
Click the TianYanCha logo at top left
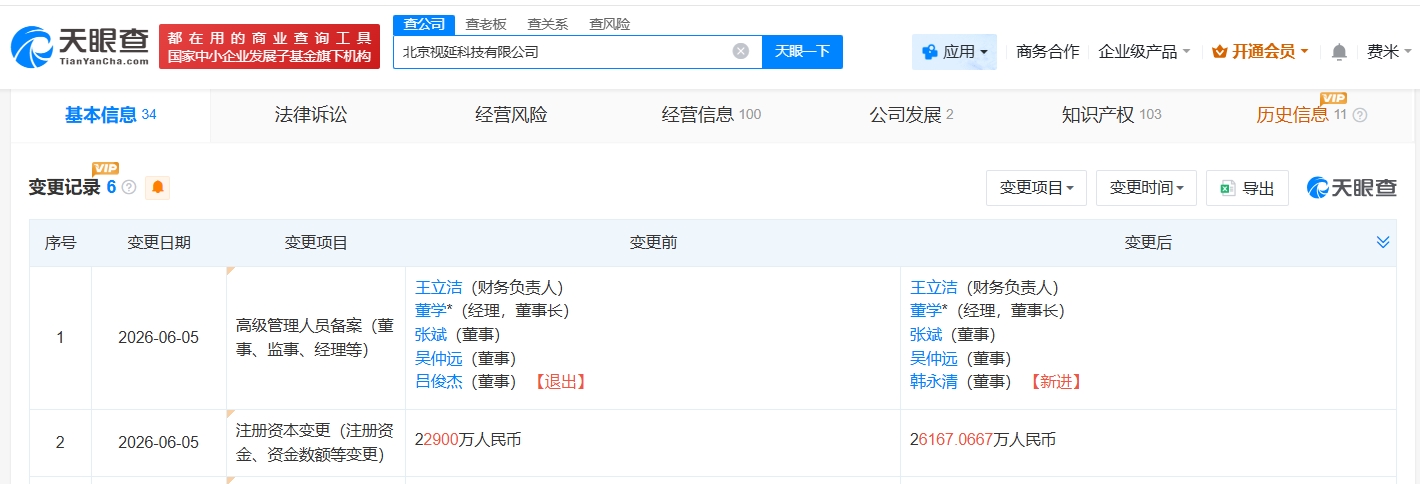(x=80, y=46)
